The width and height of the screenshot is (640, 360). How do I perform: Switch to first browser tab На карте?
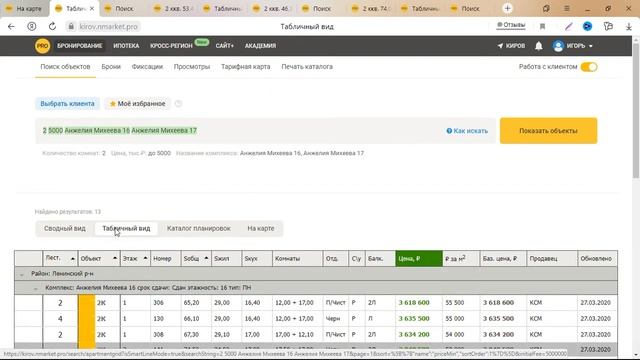click(x=24, y=8)
